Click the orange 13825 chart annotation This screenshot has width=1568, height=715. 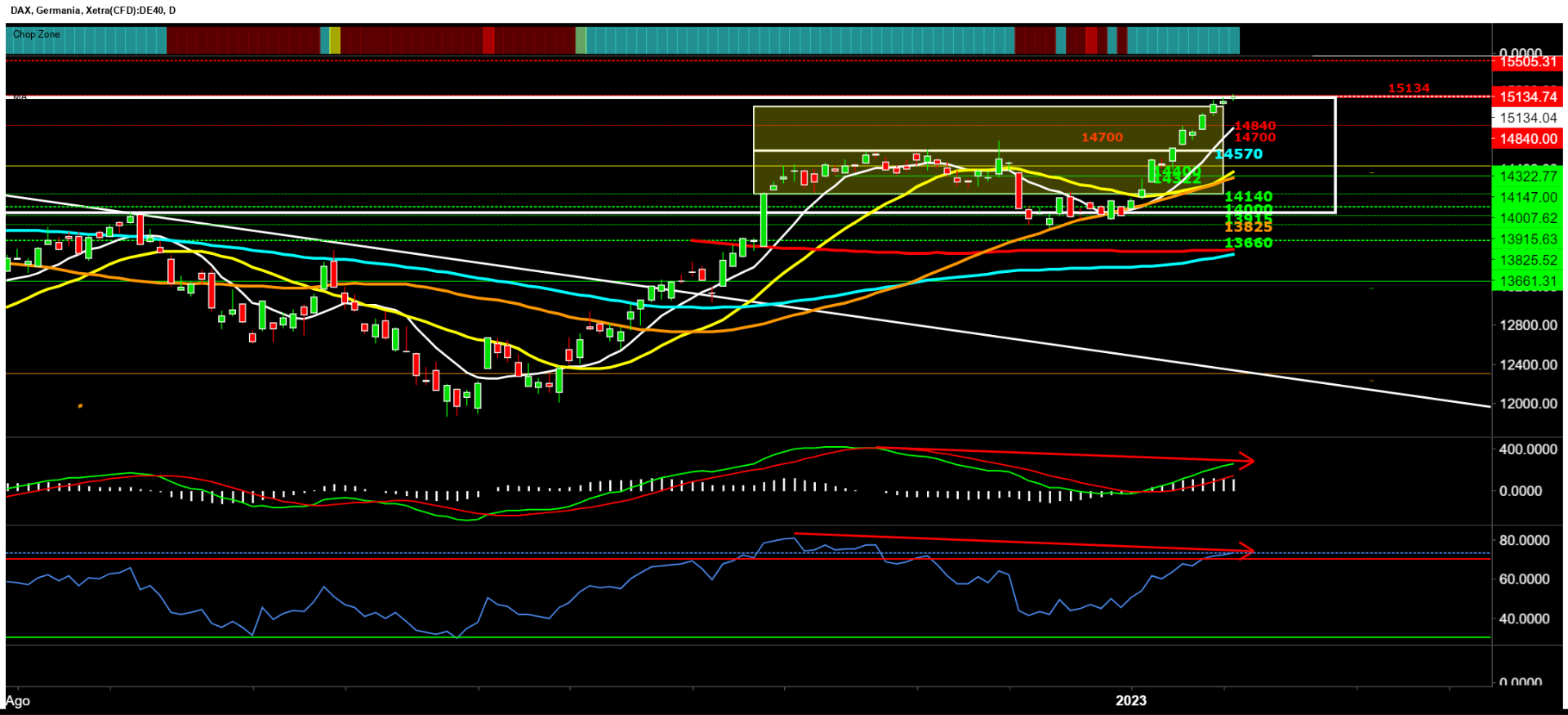tap(1248, 227)
